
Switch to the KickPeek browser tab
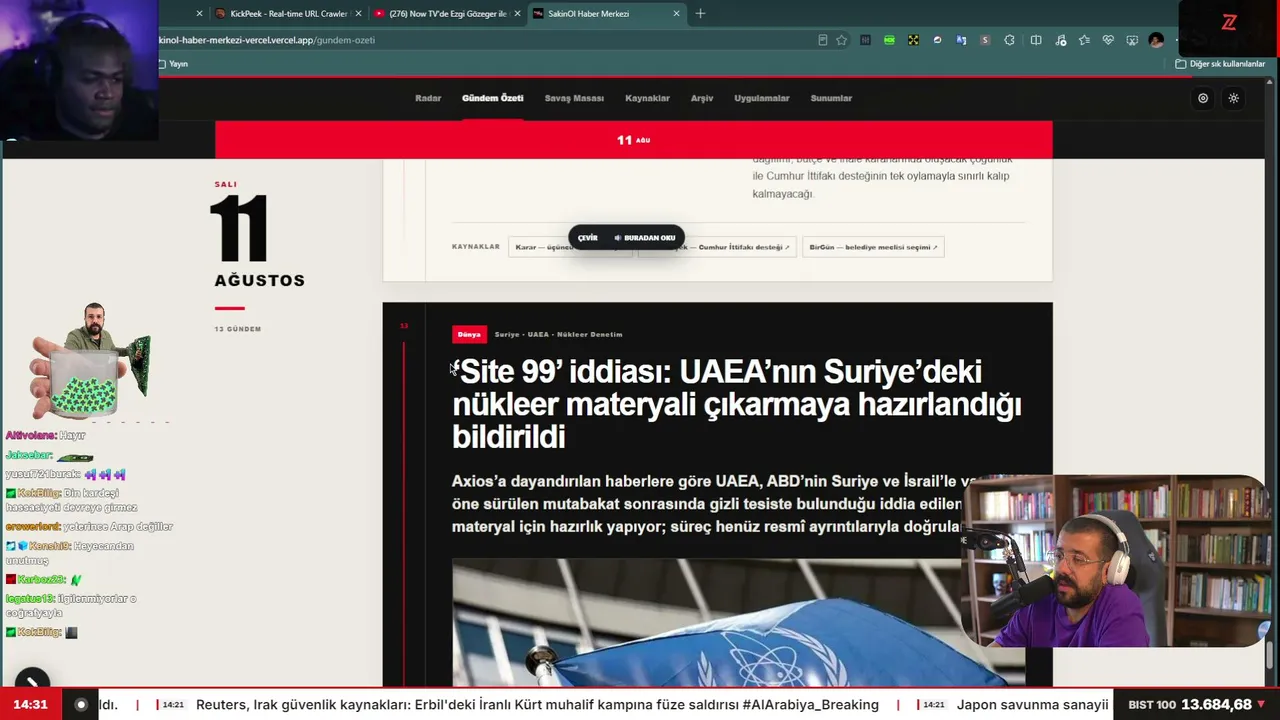[287, 14]
